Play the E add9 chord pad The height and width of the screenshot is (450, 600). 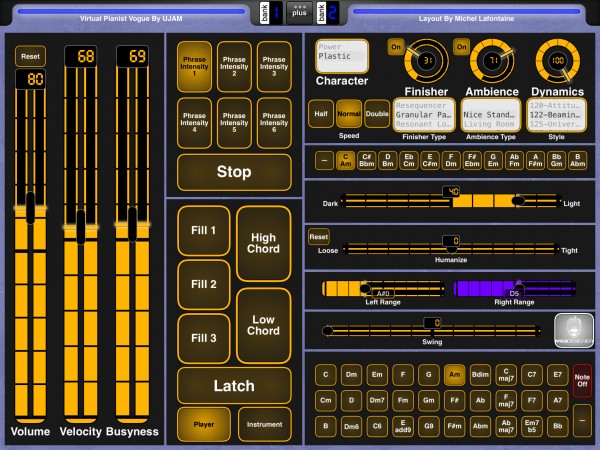pos(403,426)
